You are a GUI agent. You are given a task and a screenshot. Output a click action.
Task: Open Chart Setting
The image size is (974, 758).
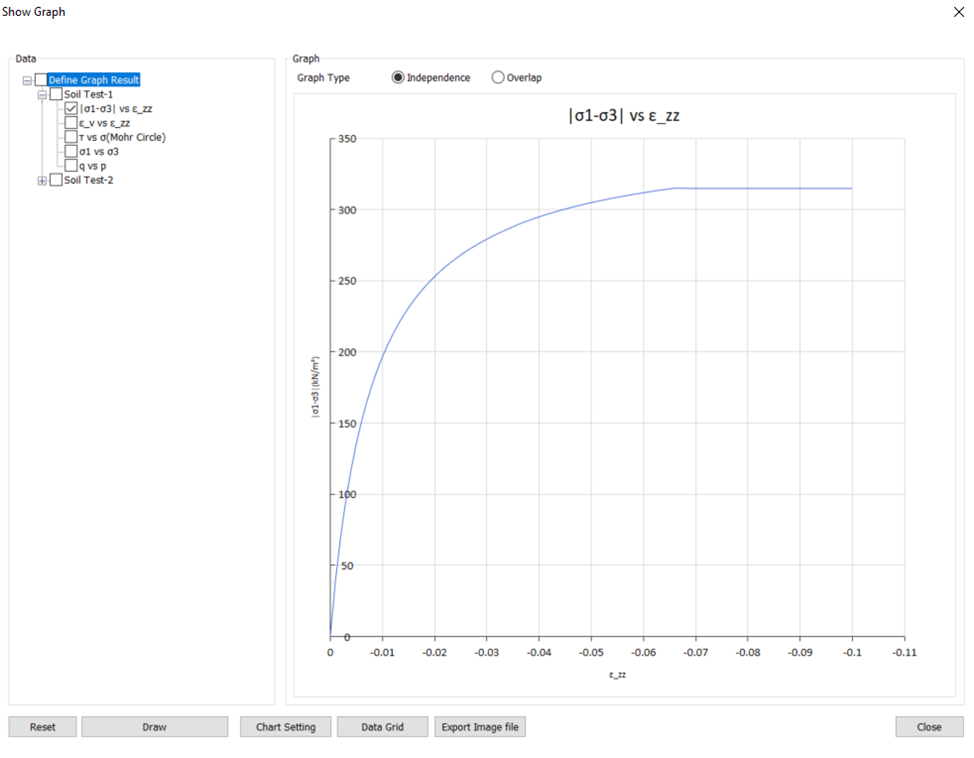(285, 727)
